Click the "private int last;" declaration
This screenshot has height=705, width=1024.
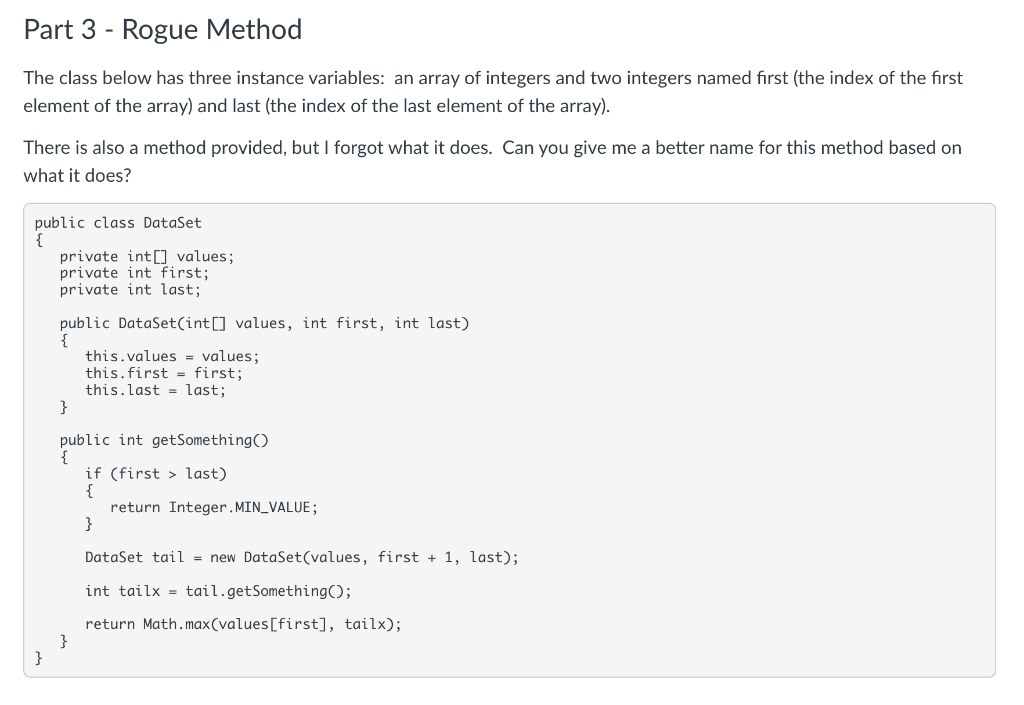[x=130, y=289]
